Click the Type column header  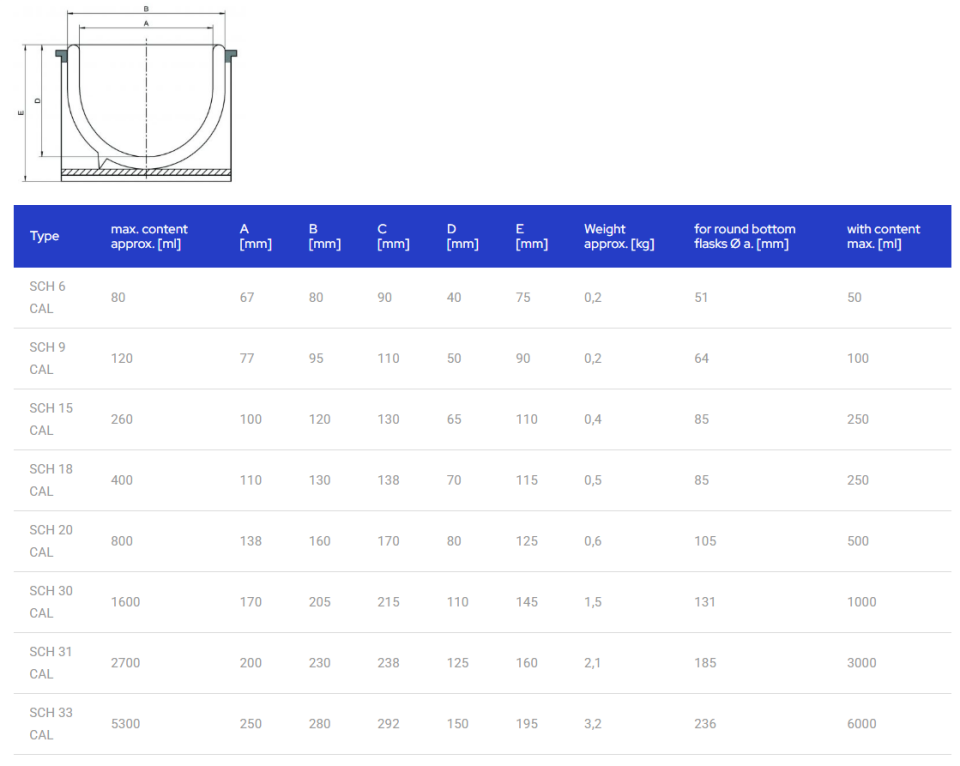coord(44,236)
